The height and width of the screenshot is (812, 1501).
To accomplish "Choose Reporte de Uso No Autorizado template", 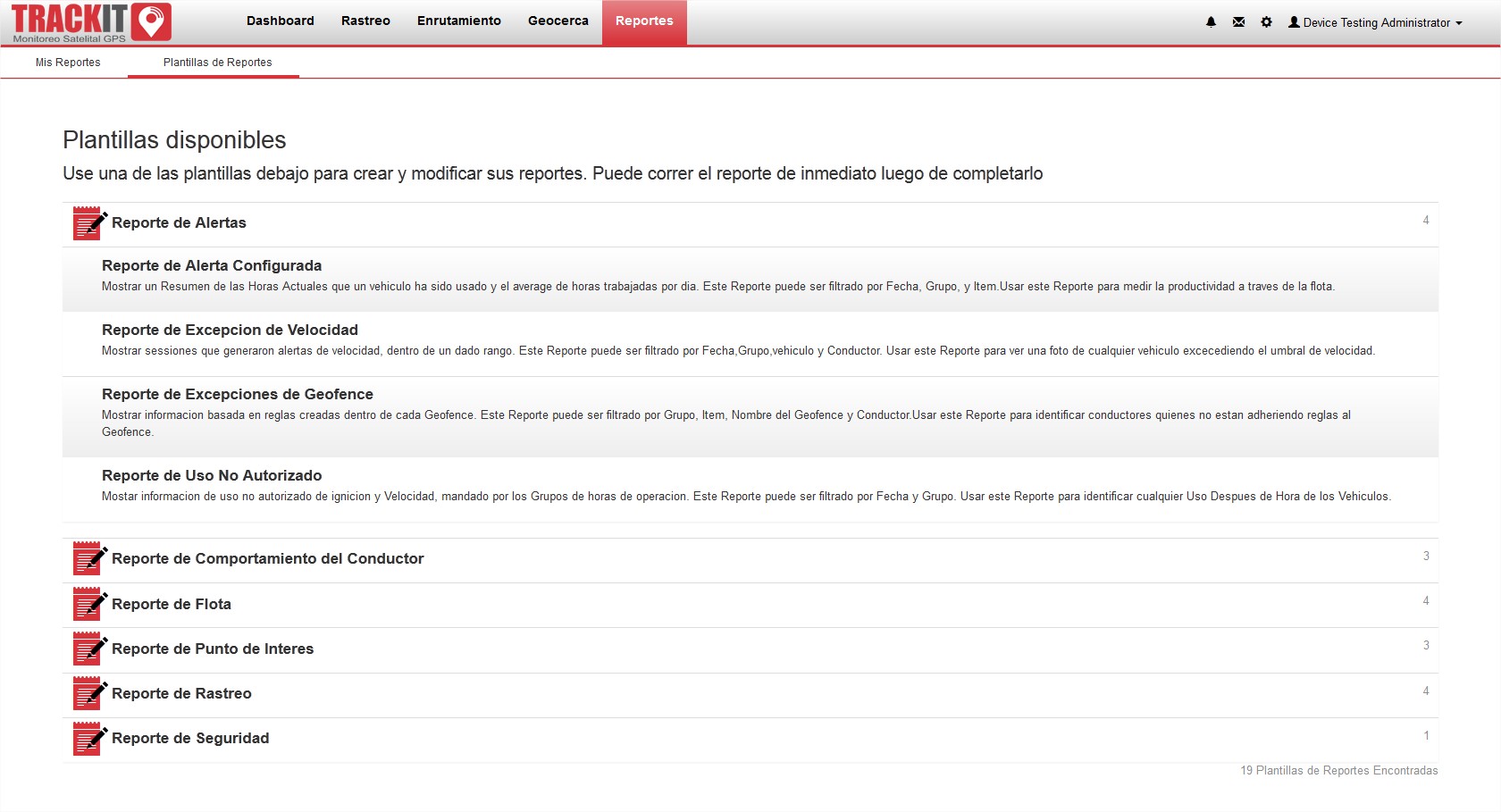I will pyautogui.click(x=212, y=476).
